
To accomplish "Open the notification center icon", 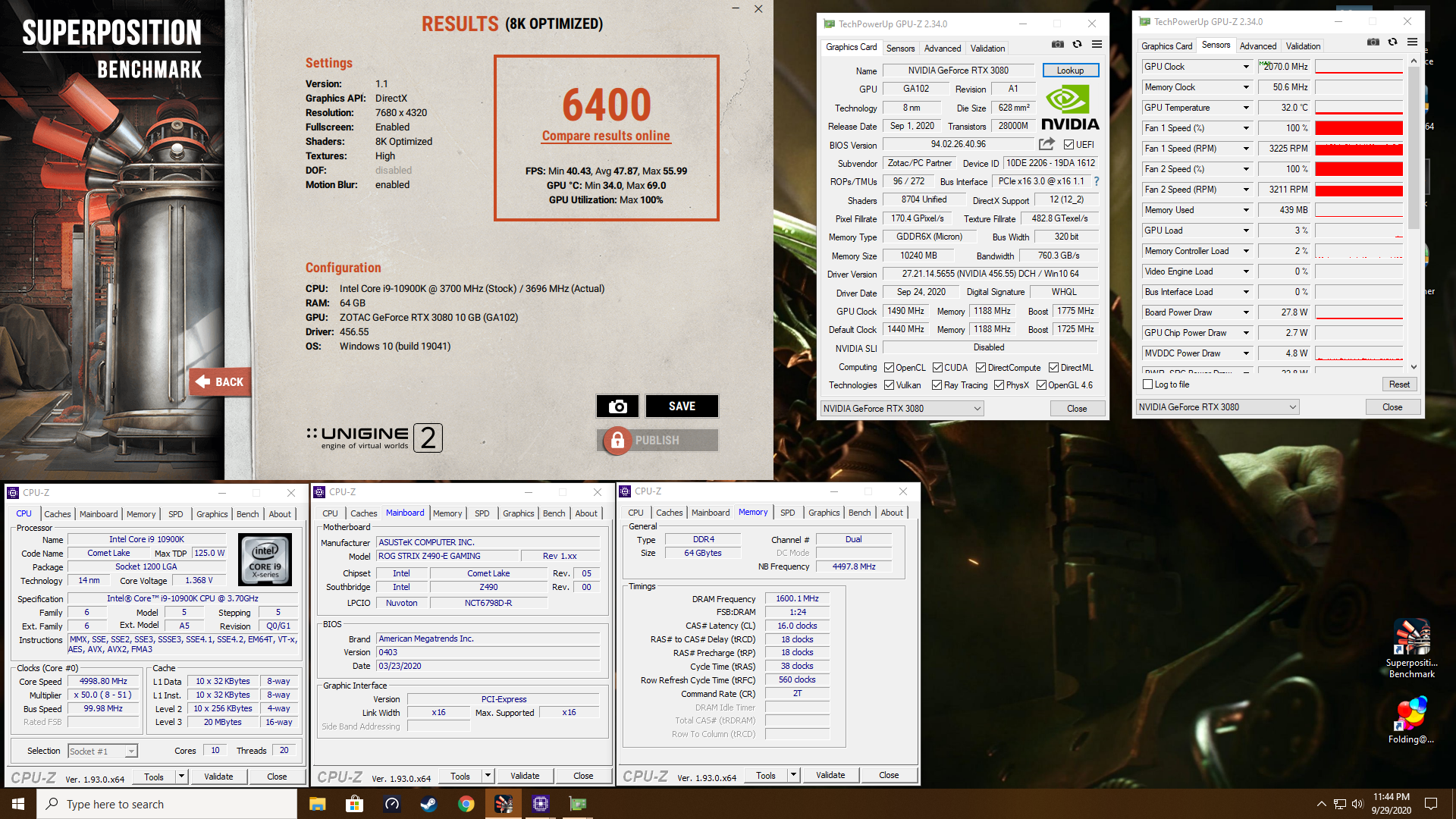I will coord(1431,804).
